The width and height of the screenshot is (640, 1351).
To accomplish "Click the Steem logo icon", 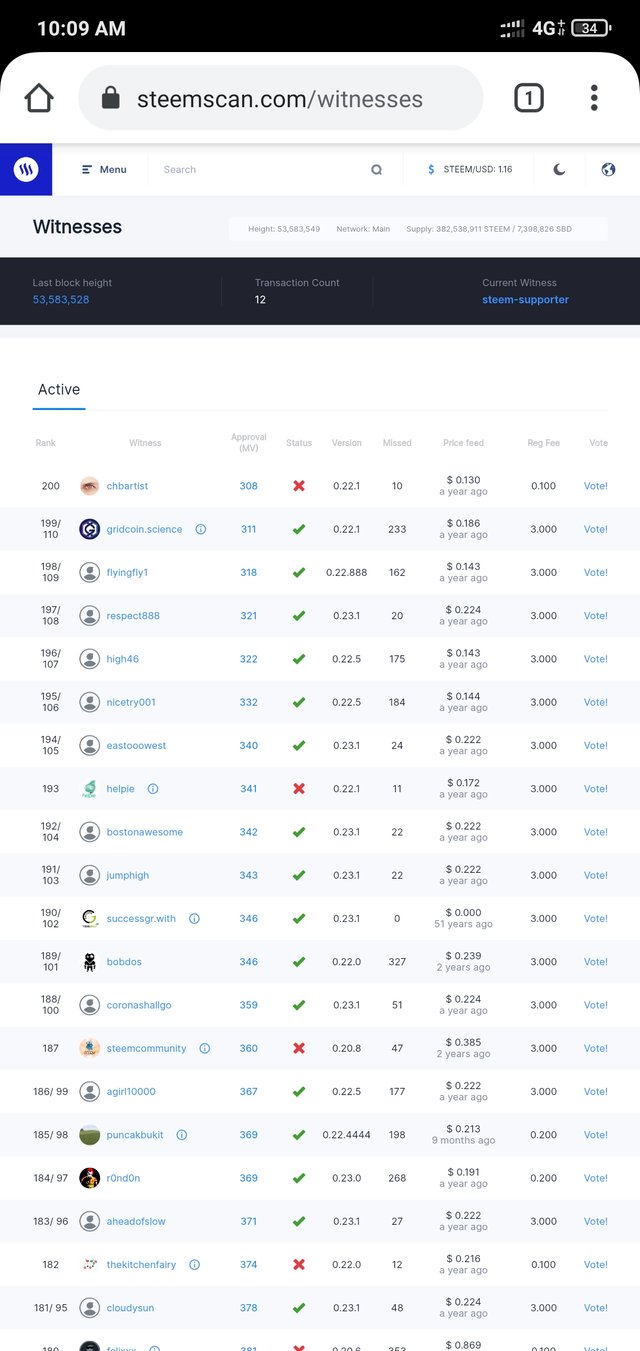I will click(x=26, y=170).
